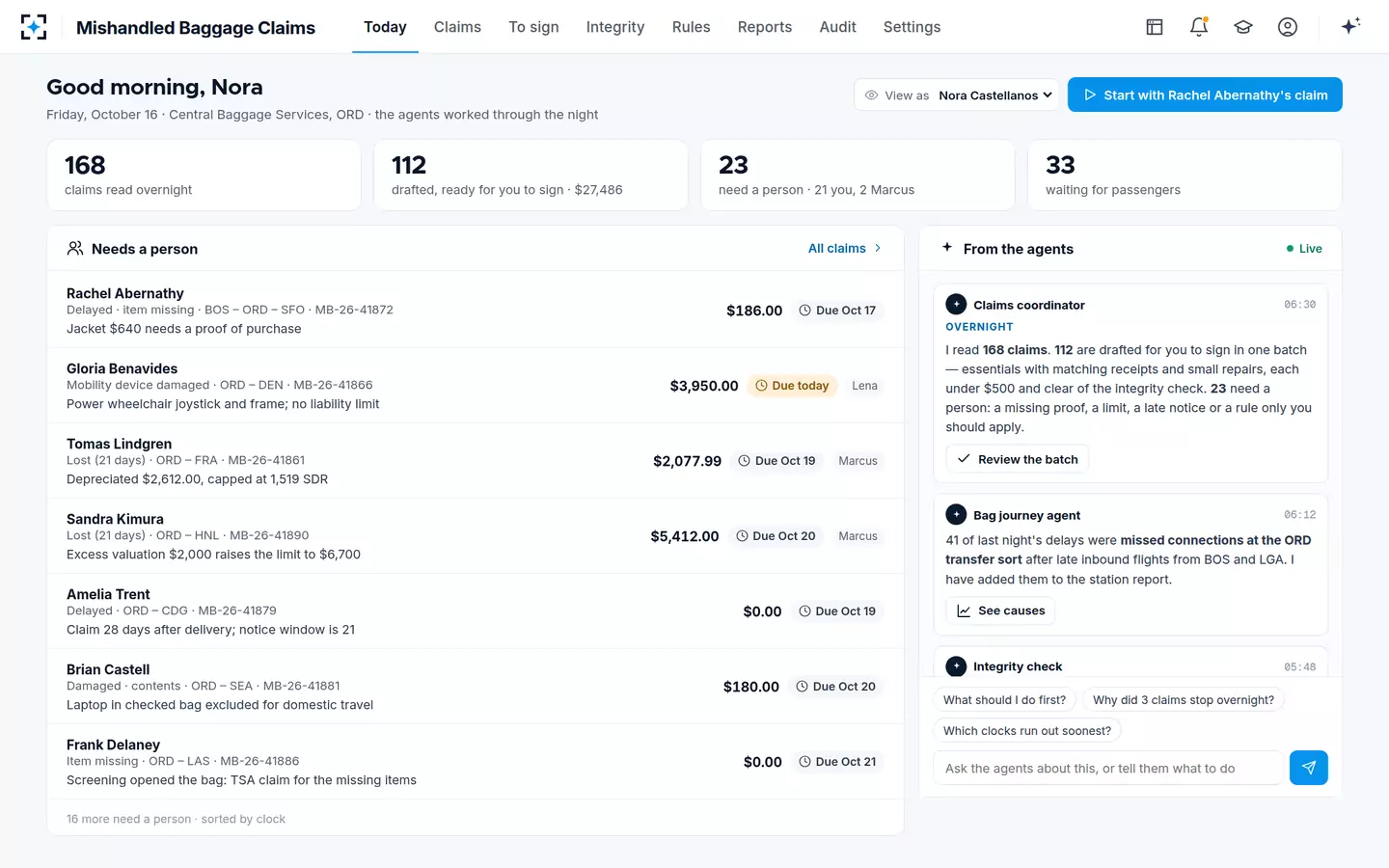Click Review the batch button
This screenshot has height=868, width=1389.
[1017, 459]
